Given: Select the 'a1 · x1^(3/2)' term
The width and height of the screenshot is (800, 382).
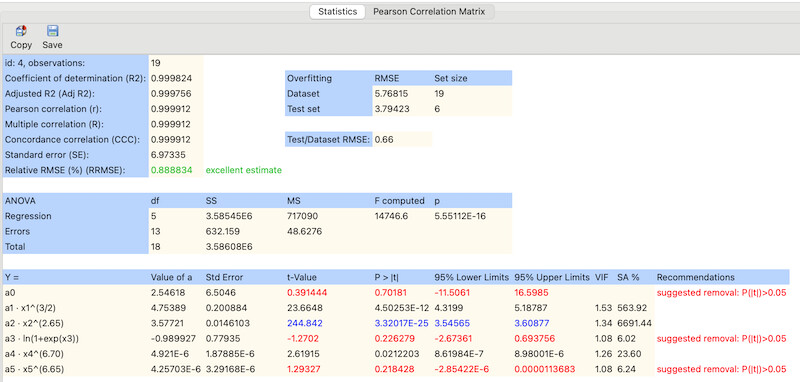Looking at the screenshot, I should (x=29, y=308).
